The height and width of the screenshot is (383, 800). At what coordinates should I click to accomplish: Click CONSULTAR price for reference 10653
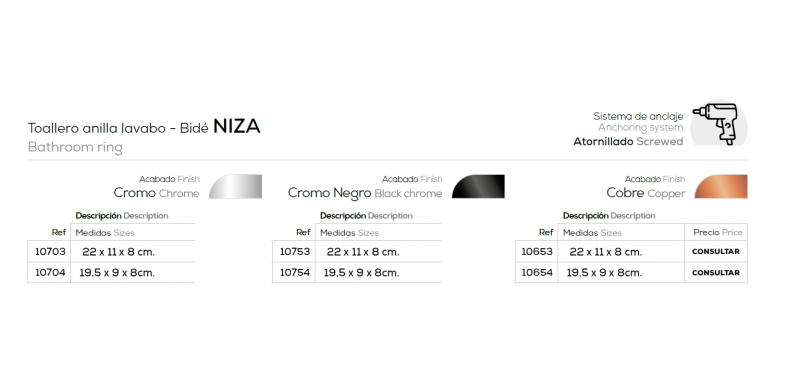coord(716,251)
